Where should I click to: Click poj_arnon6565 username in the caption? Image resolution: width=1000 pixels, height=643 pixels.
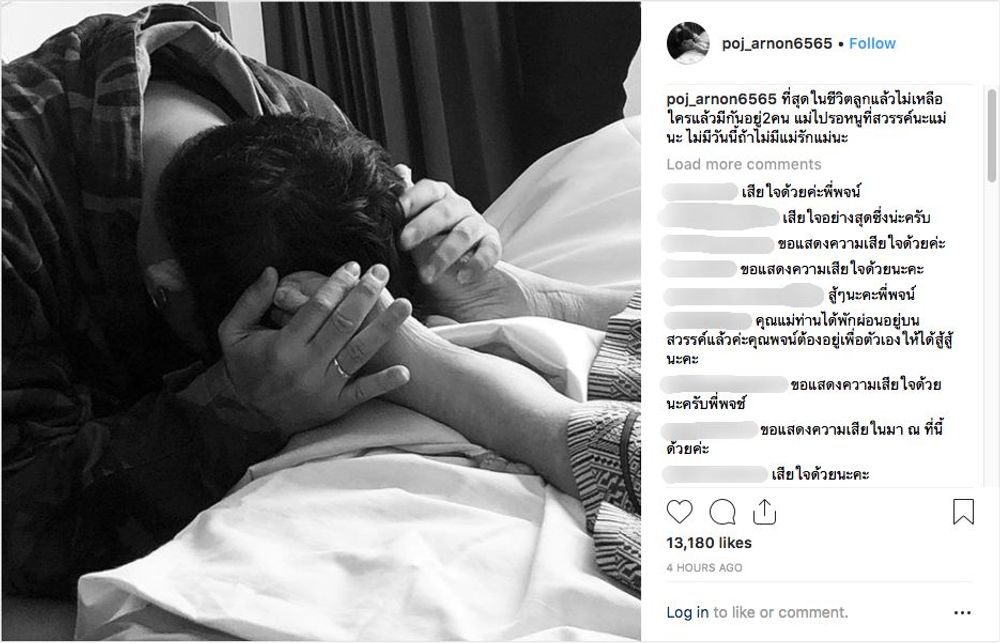point(721,99)
